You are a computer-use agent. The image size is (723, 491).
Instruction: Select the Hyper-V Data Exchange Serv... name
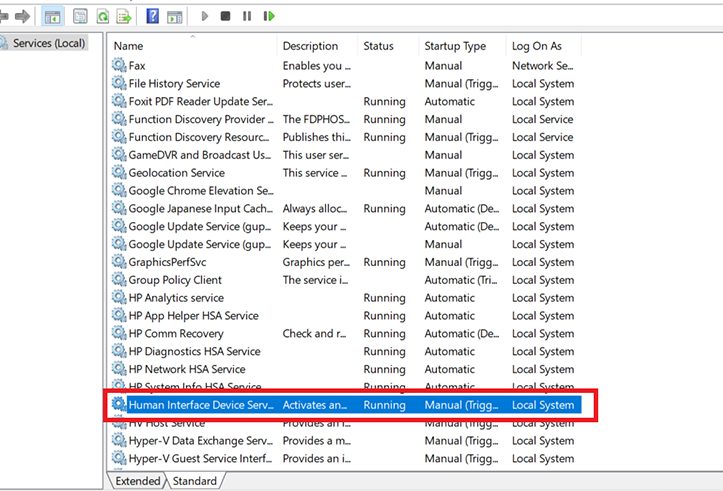point(201,441)
